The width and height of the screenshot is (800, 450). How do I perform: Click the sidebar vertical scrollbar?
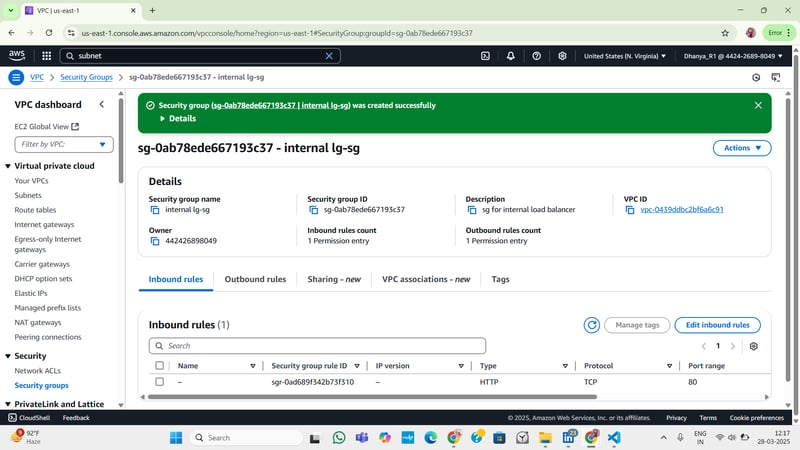(x=121, y=141)
